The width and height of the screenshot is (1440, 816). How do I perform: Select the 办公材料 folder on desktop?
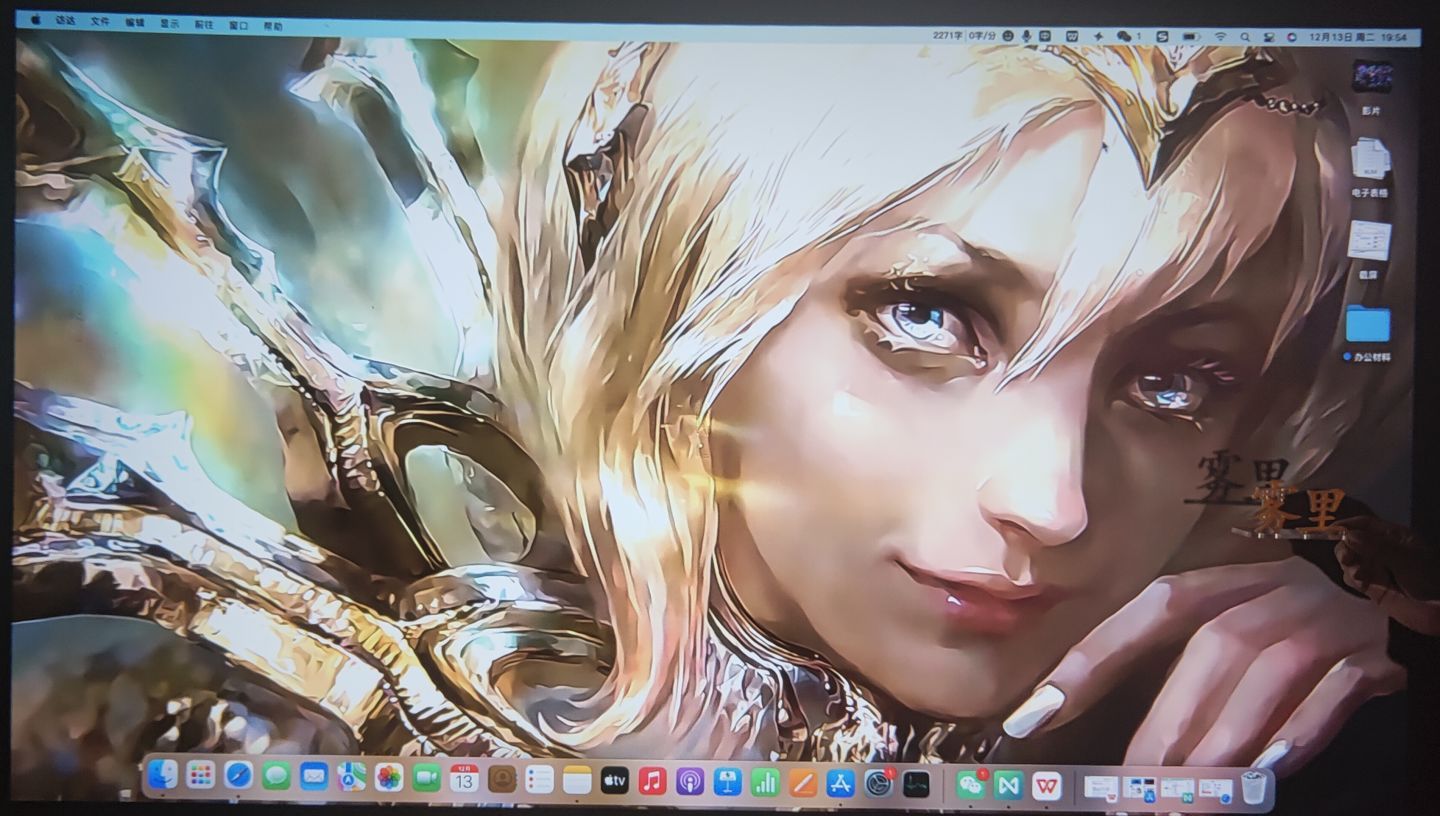(1367, 325)
